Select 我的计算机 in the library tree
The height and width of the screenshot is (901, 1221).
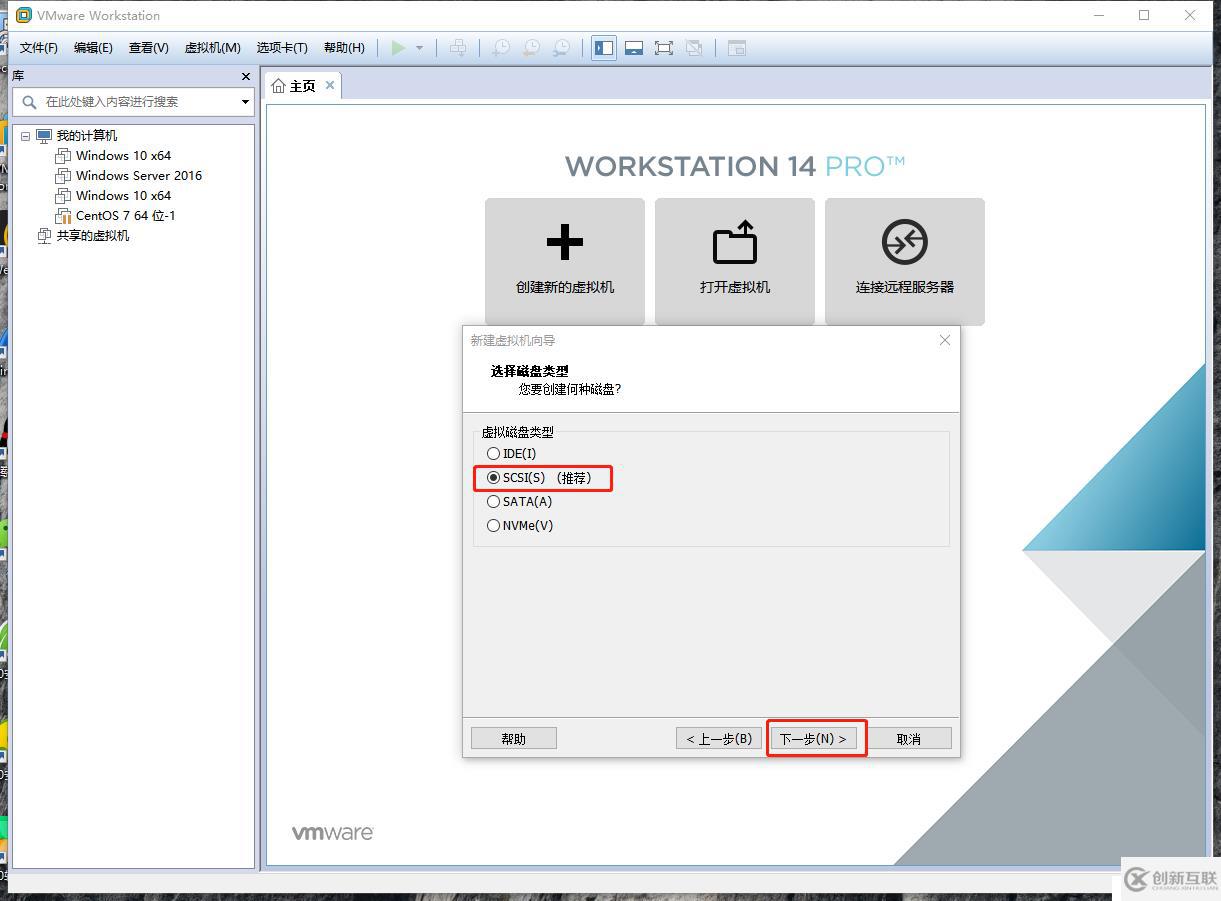[86, 136]
